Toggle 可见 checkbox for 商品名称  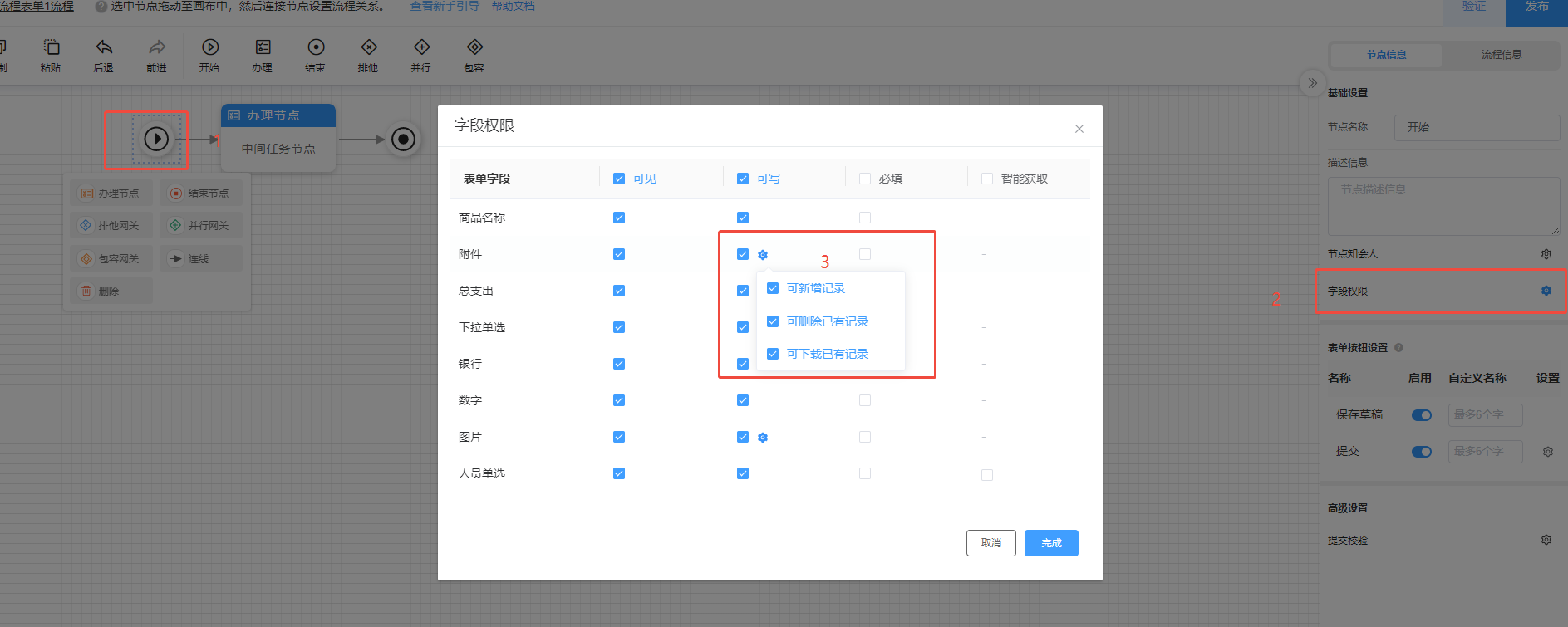click(619, 218)
